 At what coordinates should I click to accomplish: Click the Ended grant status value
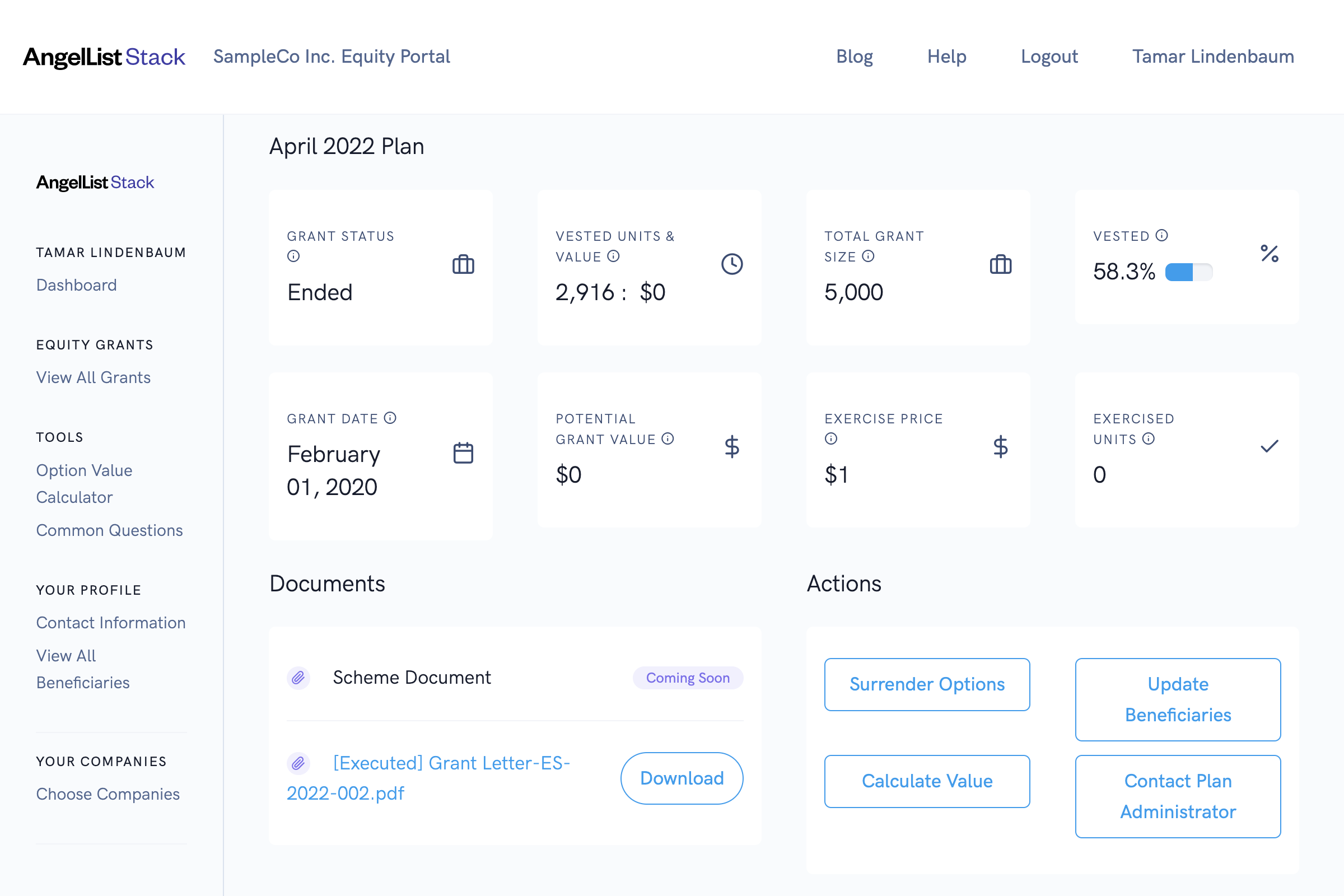[x=319, y=292]
